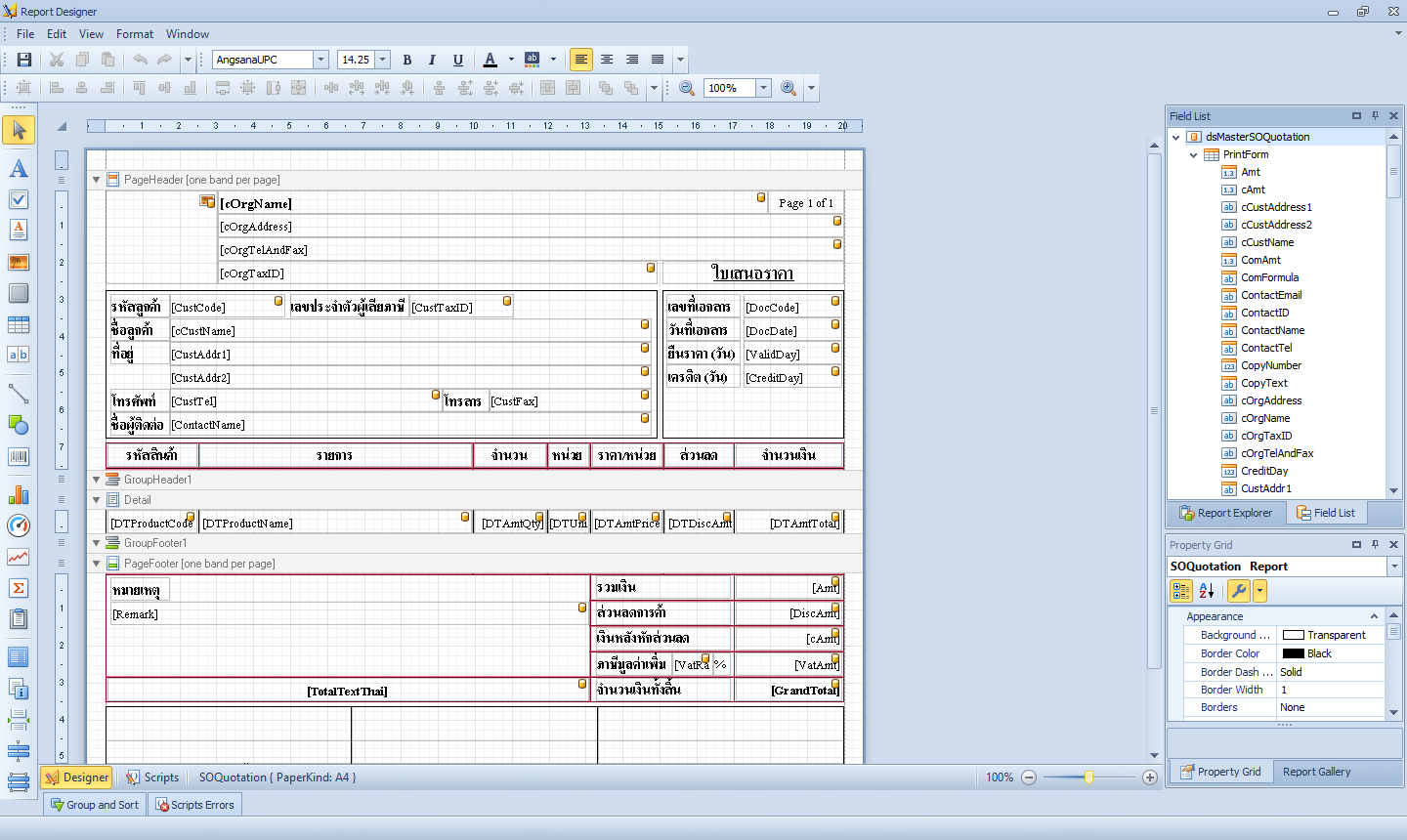Select the Pivot Grid sigma tool

(x=19, y=588)
